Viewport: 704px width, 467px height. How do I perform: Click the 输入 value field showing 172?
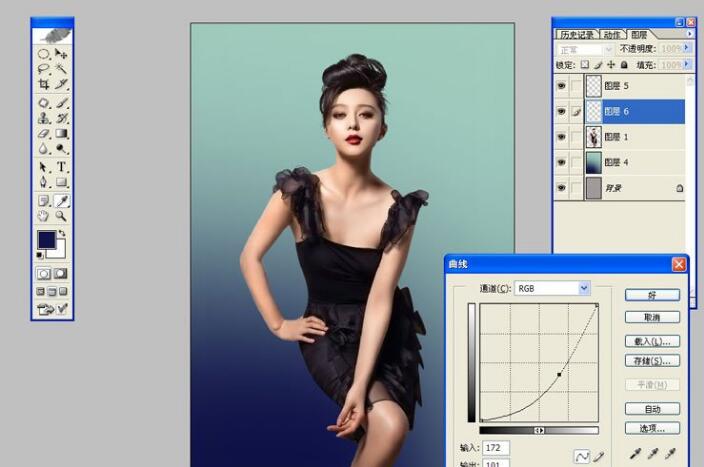tap(496, 448)
